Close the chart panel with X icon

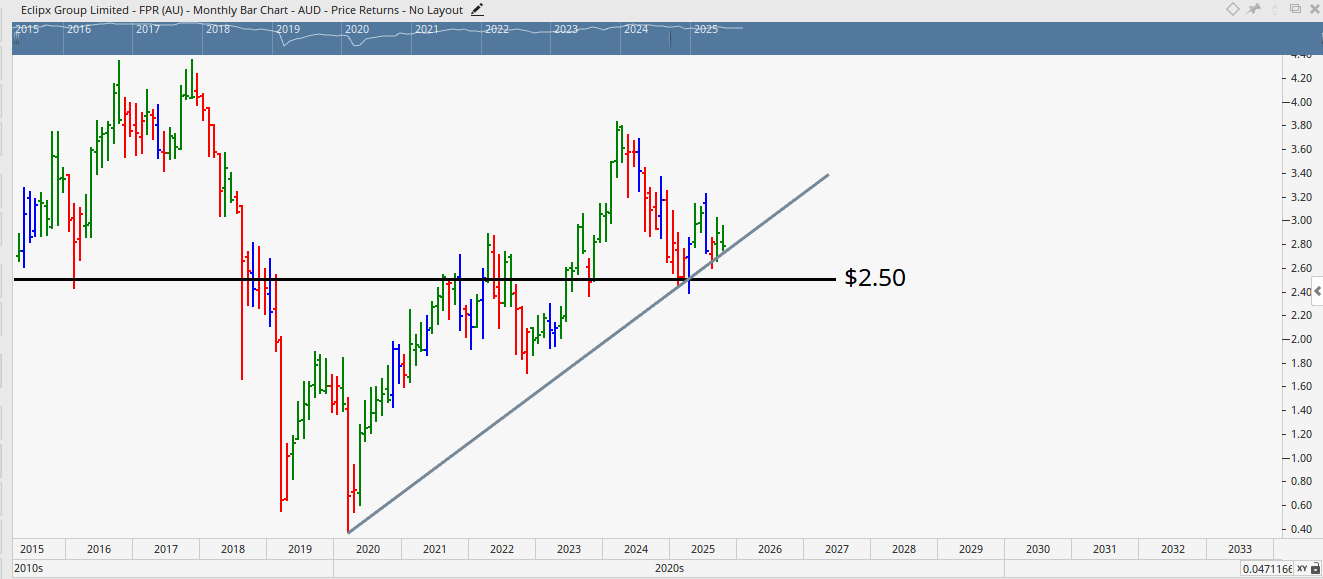tap(1314, 9)
